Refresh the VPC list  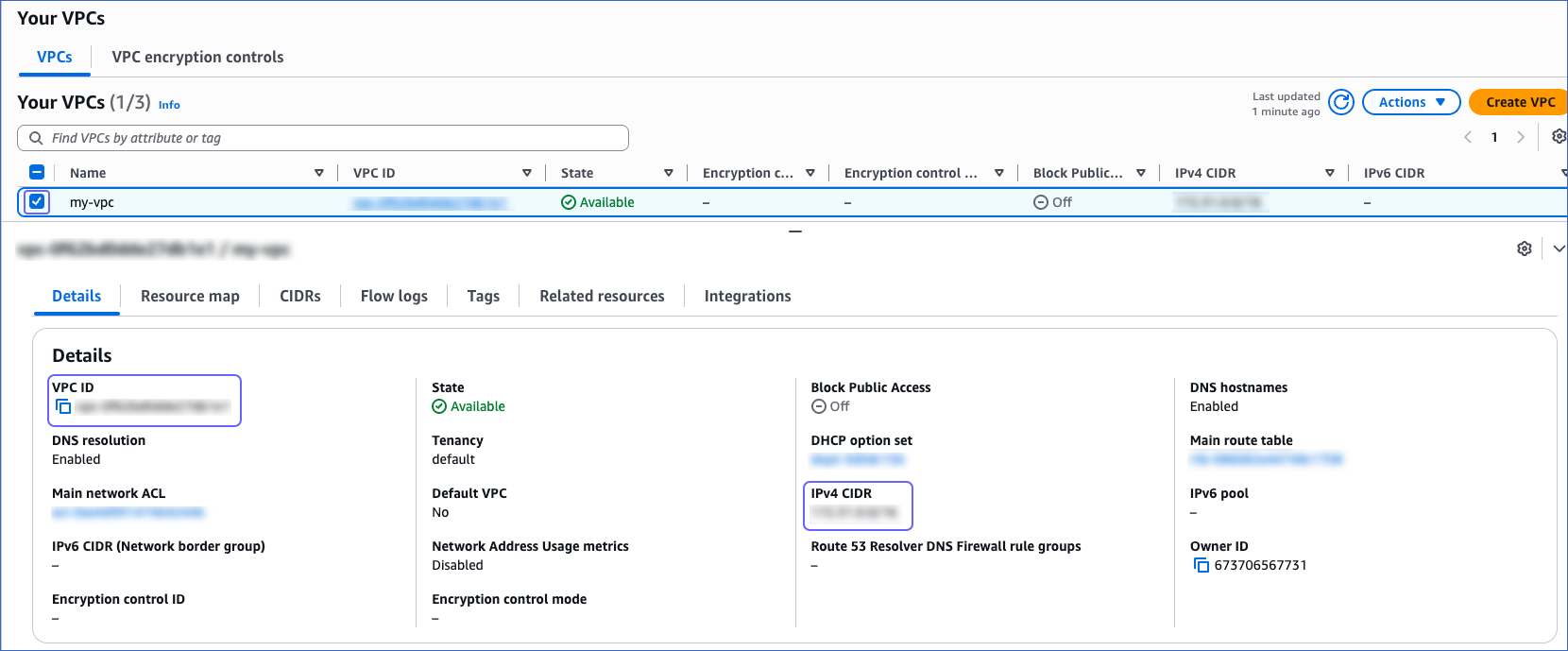(1341, 102)
